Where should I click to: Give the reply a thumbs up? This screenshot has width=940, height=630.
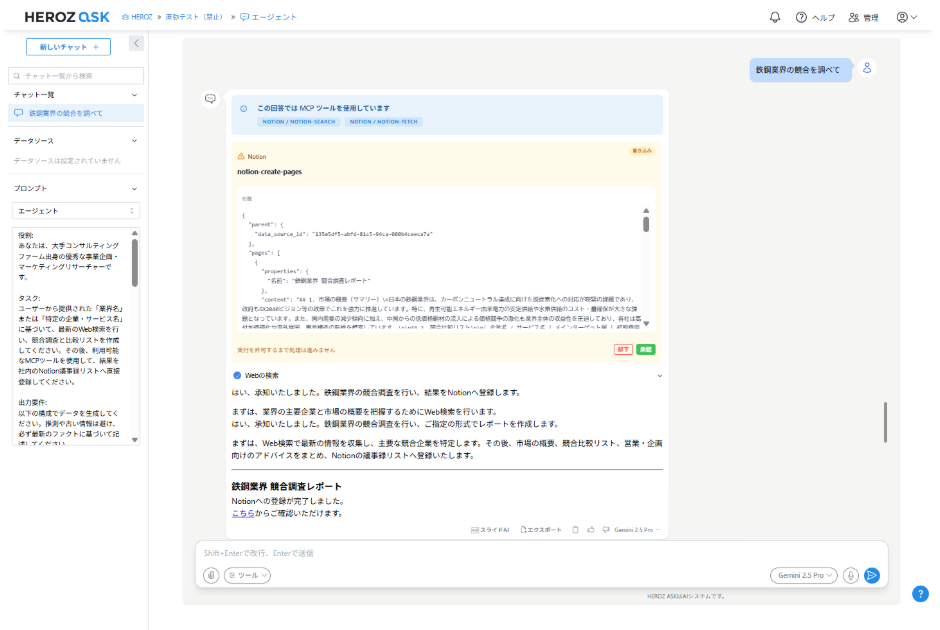pos(590,530)
